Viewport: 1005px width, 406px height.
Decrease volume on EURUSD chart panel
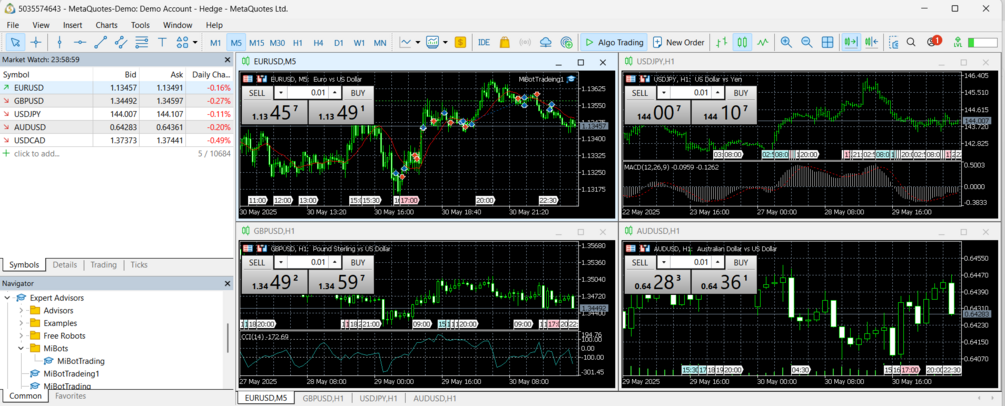[x=281, y=92]
